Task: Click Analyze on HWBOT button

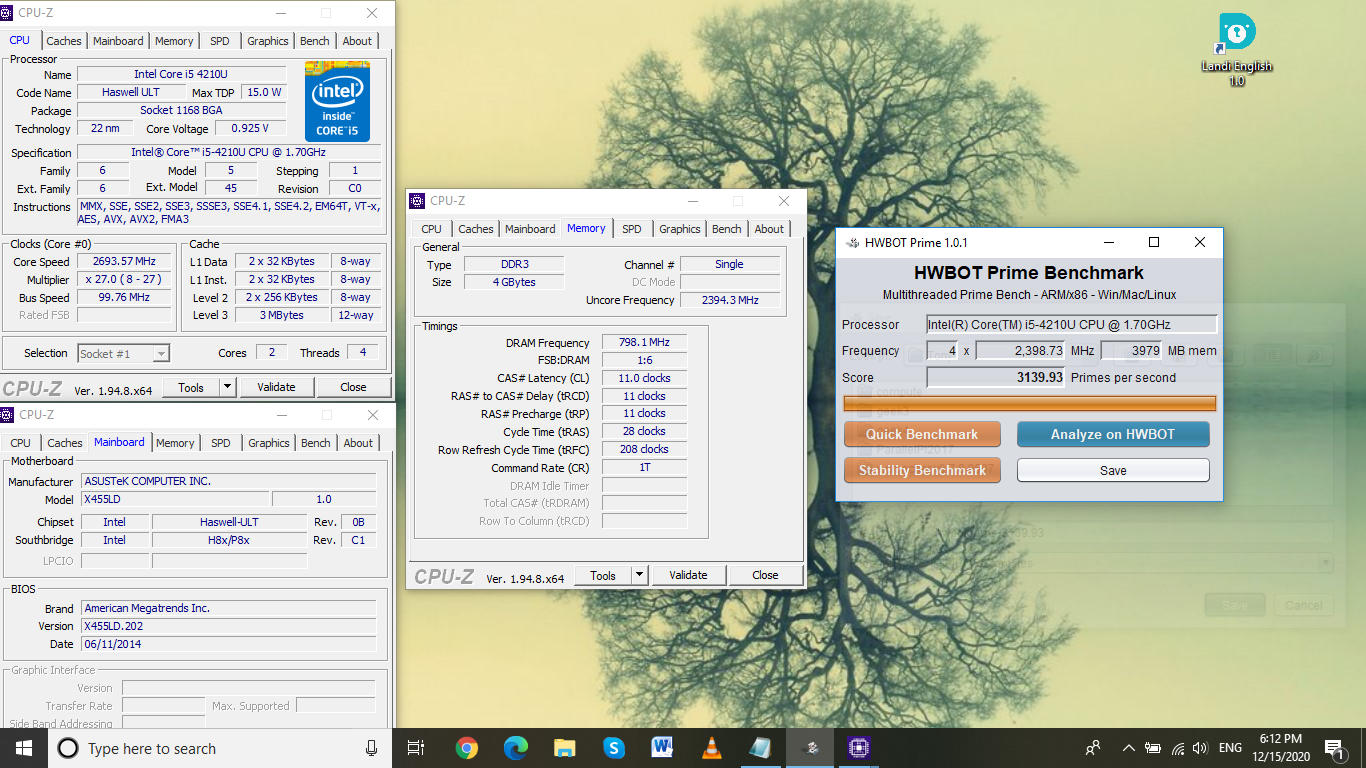Action: point(1113,434)
